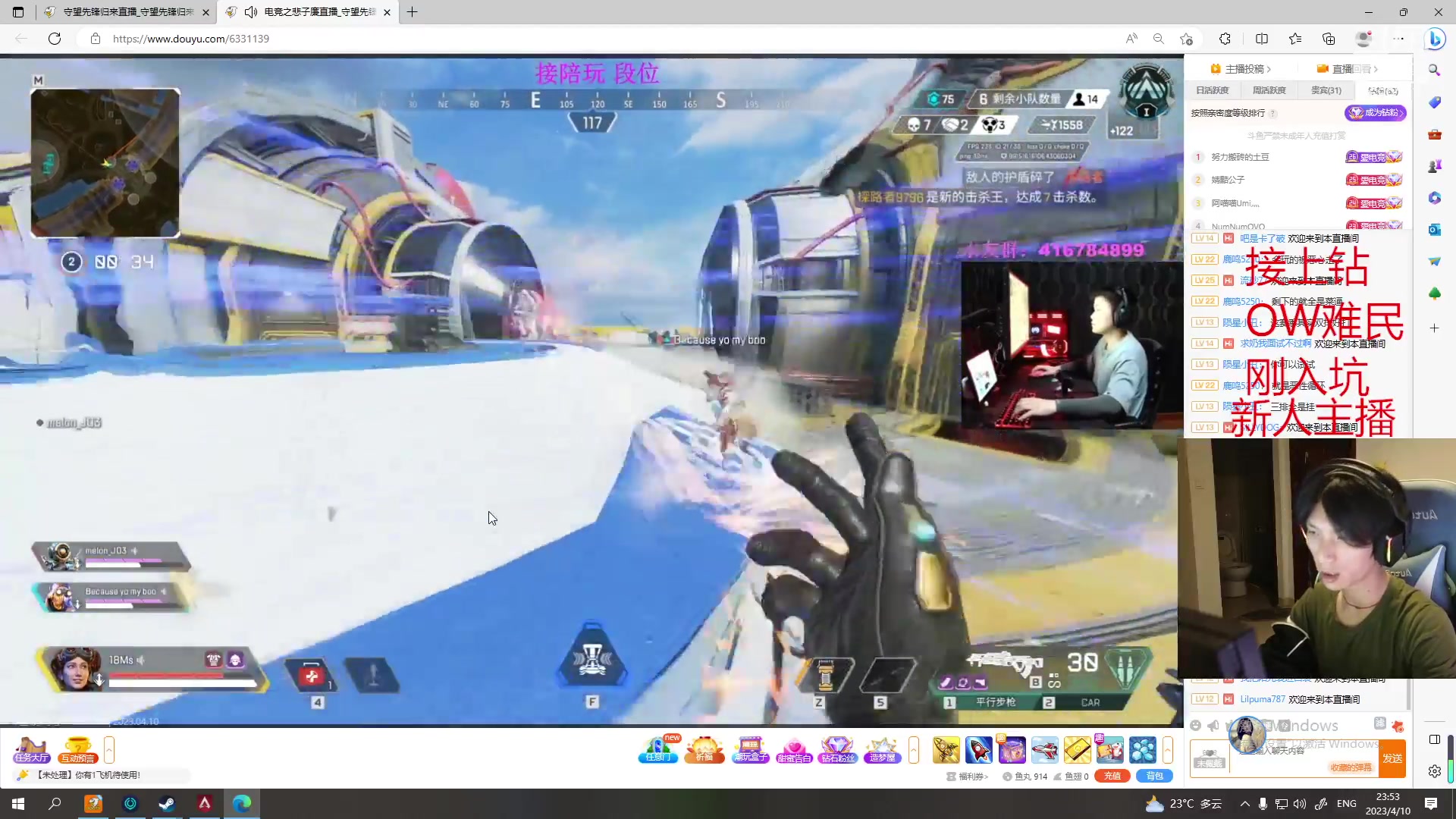Viewport: 1456px width, 819px height.
Task: Expand the arrow after 造梦屋 activities
Action: coord(914,749)
